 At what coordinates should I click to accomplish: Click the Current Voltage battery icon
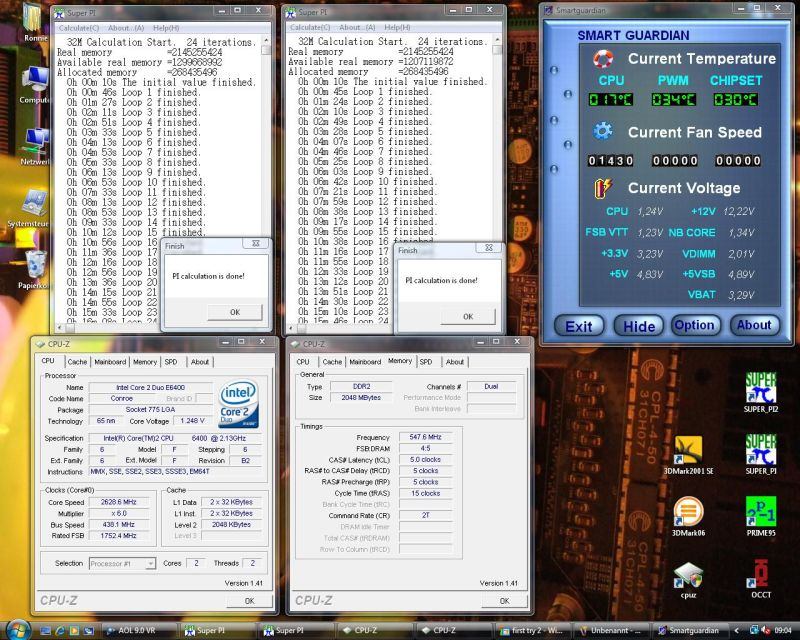[x=603, y=188]
